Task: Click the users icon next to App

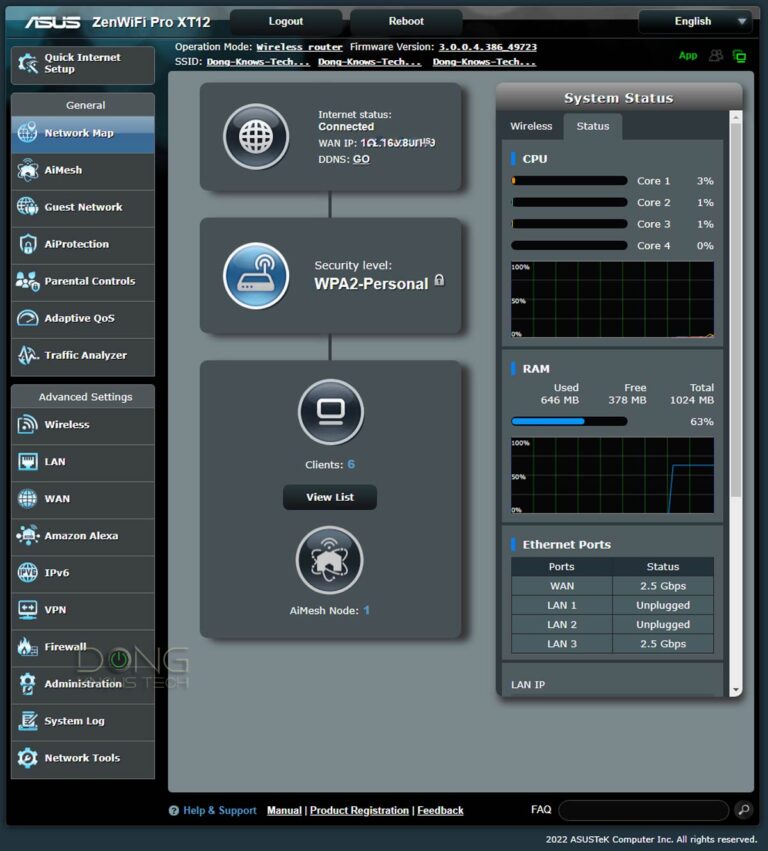Action: point(716,56)
